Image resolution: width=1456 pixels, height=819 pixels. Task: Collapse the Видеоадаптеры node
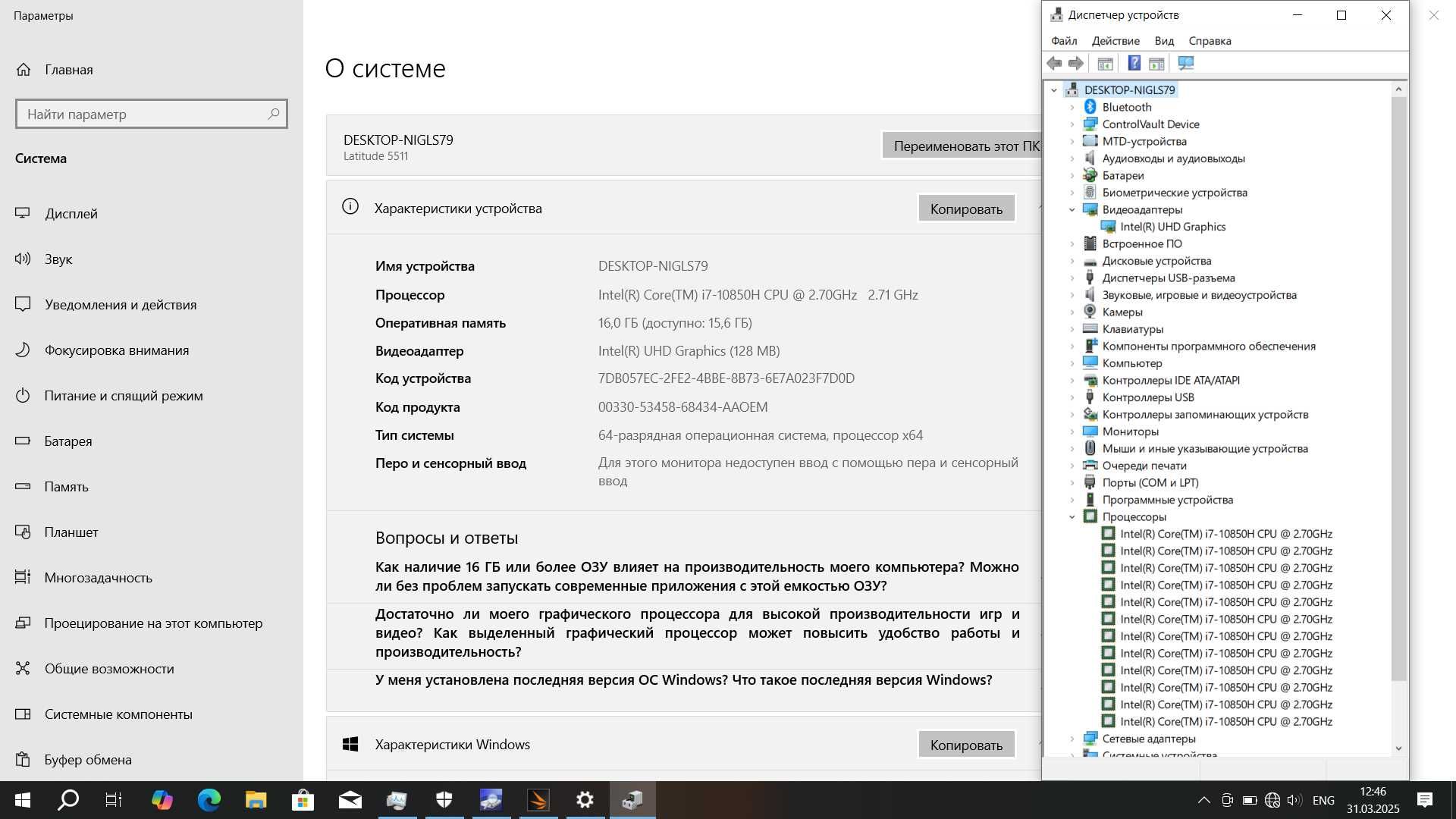(1072, 210)
